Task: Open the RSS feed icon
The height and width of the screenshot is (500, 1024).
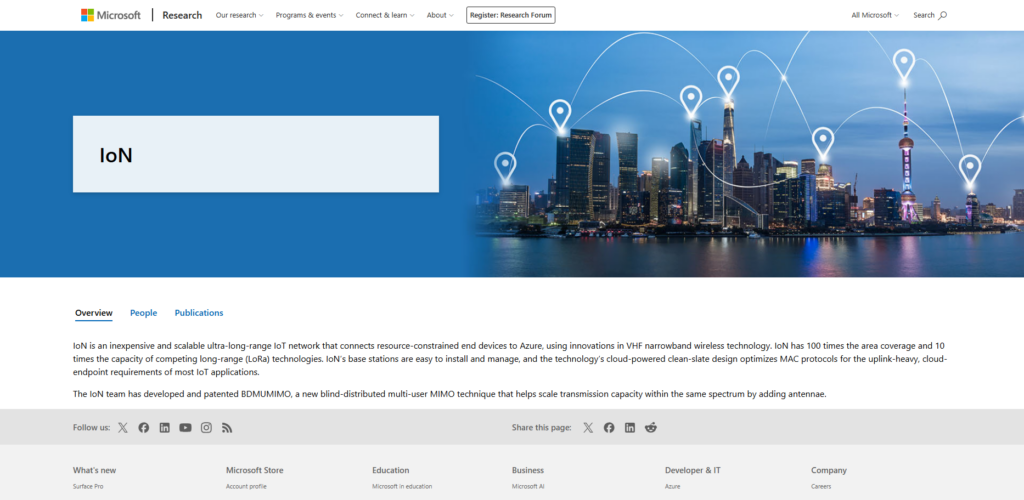Action: tap(227, 428)
